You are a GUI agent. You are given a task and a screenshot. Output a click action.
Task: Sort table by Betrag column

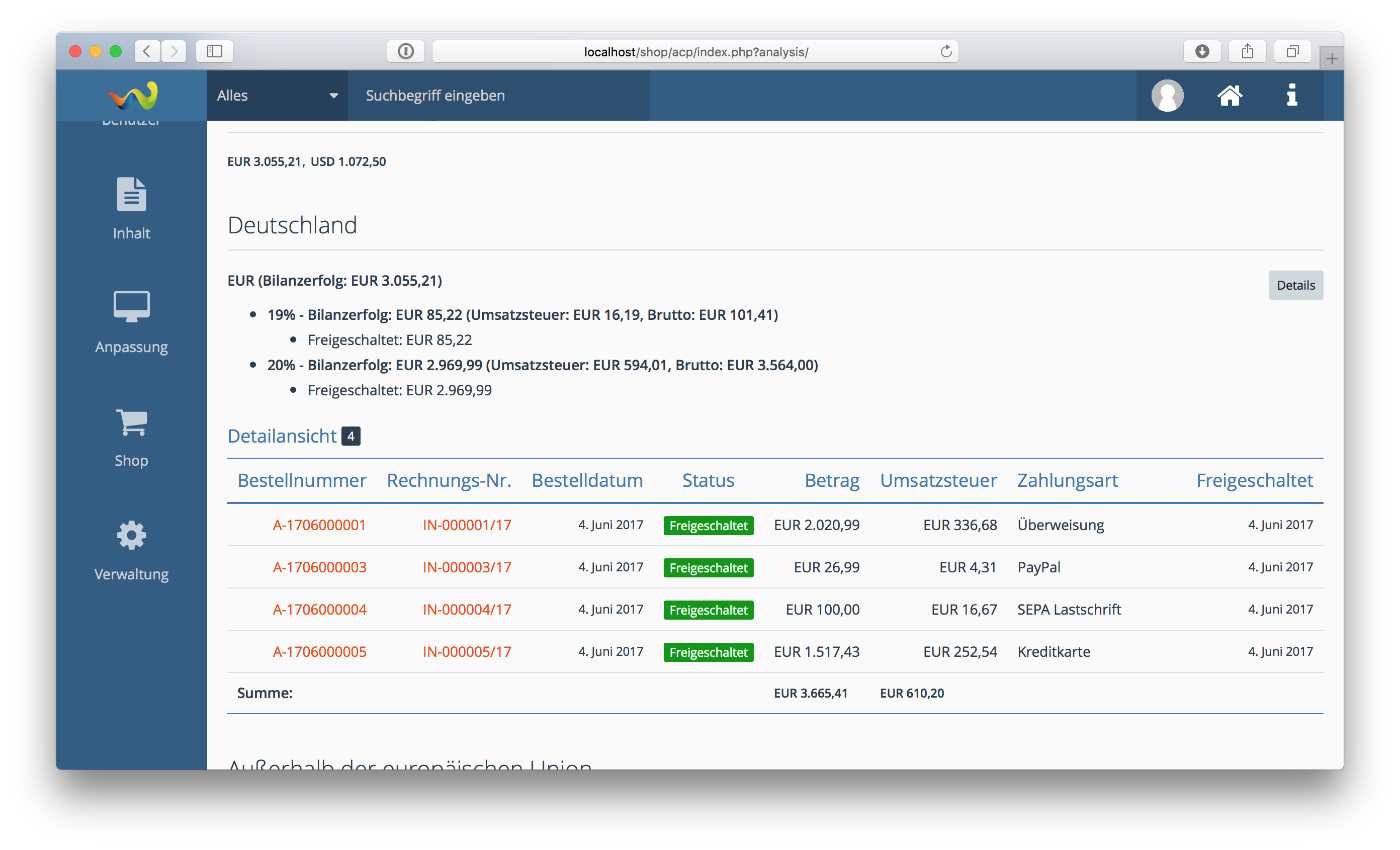click(831, 481)
